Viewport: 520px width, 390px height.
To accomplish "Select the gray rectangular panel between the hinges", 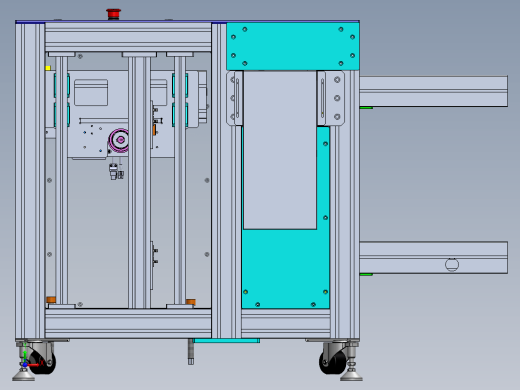I will click(x=280, y=150).
